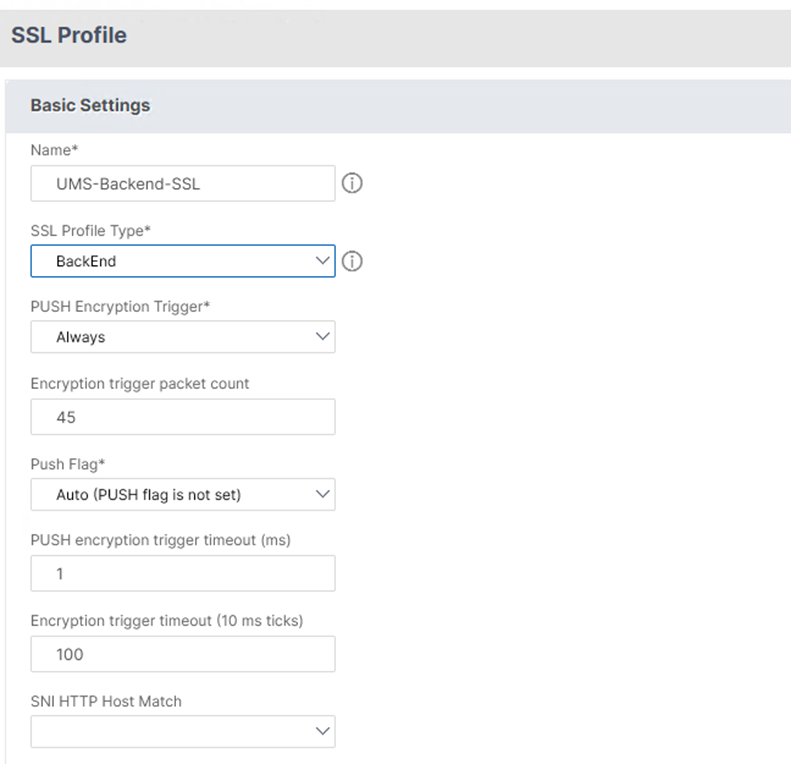Click the Encryption trigger timeout (10 ms ticks) label
The image size is (791, 764).
166,621
